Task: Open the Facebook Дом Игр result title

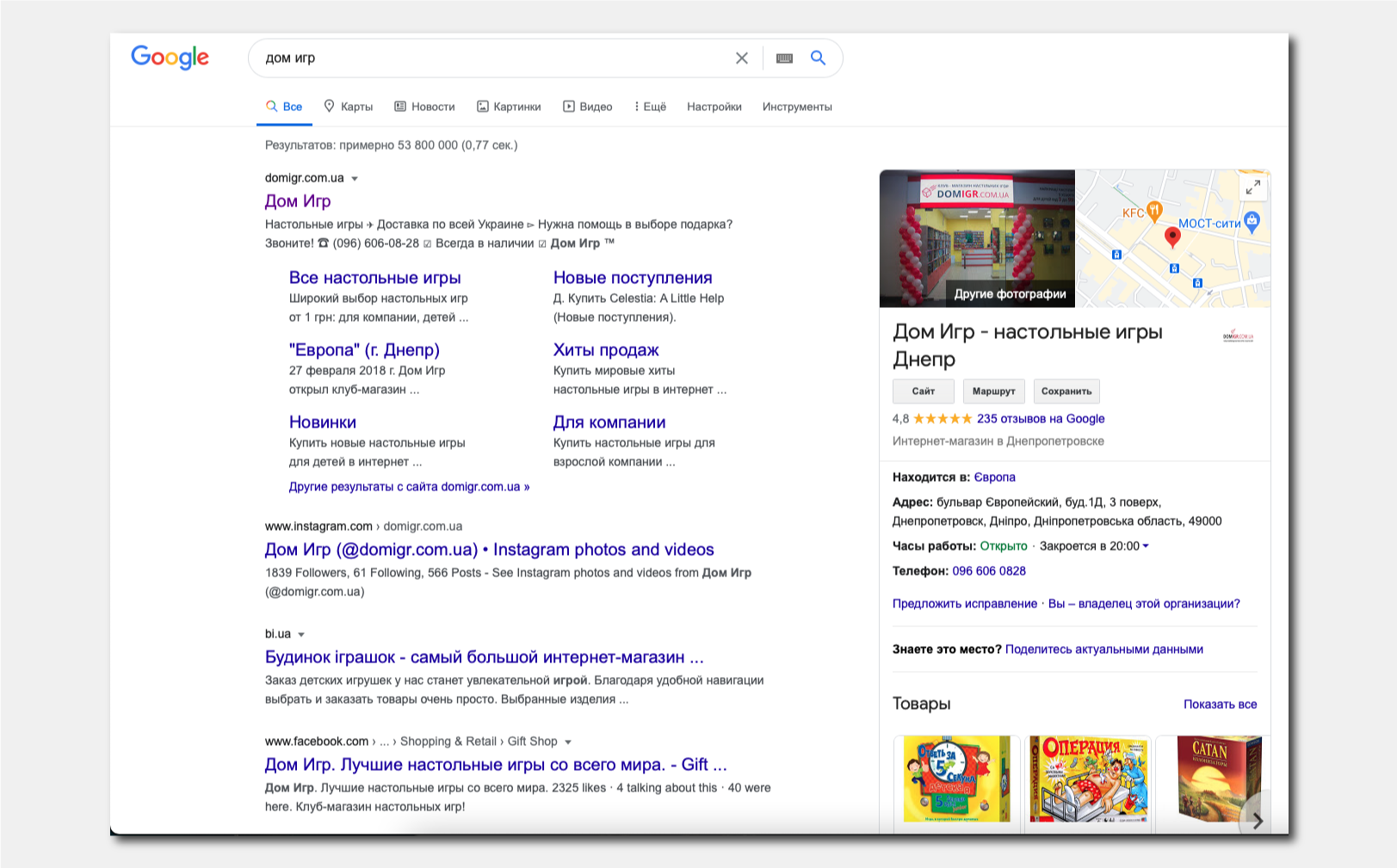Action: click(x=496, y=765)
